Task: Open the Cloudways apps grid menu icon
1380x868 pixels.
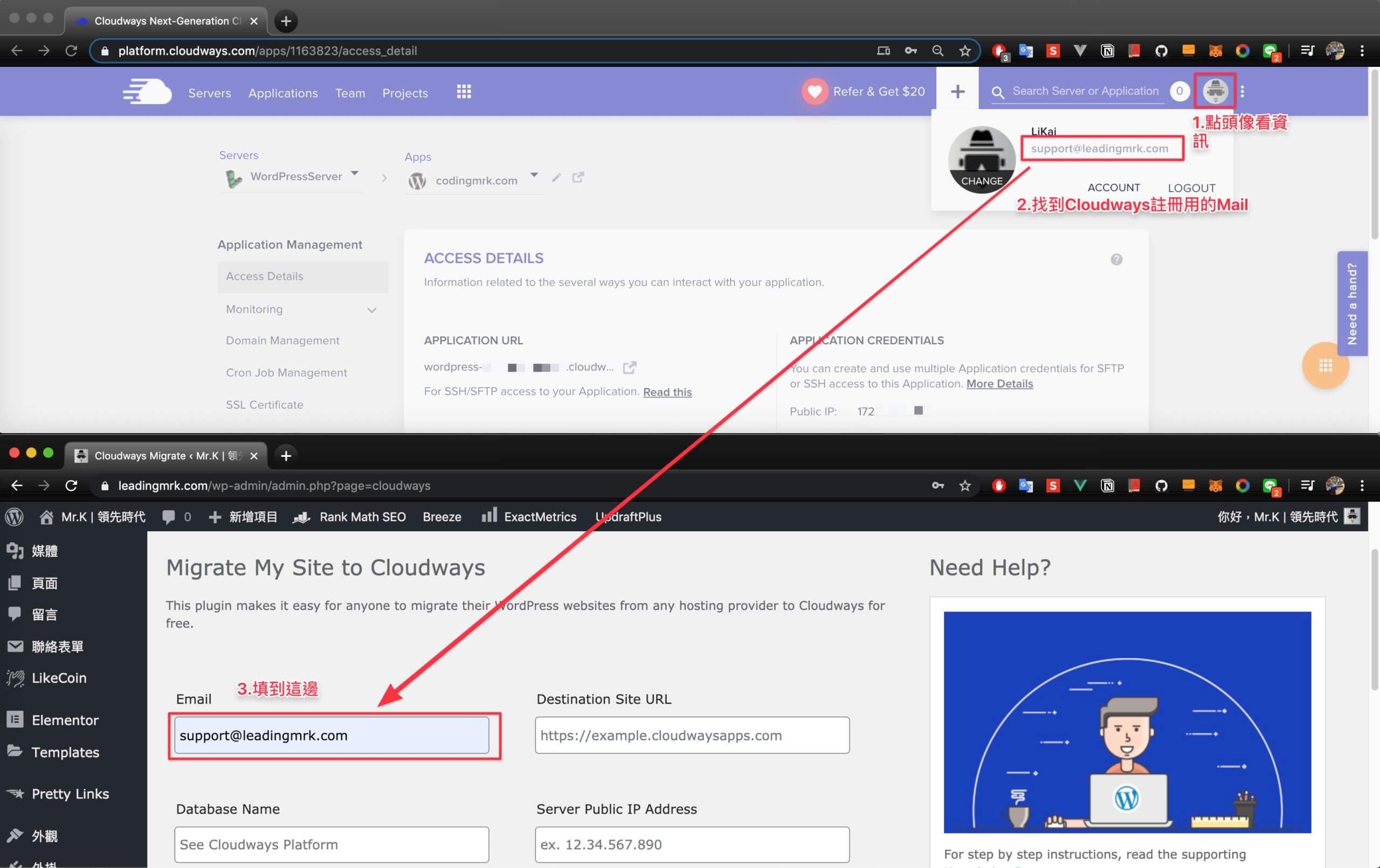Action: coord(464,92)
